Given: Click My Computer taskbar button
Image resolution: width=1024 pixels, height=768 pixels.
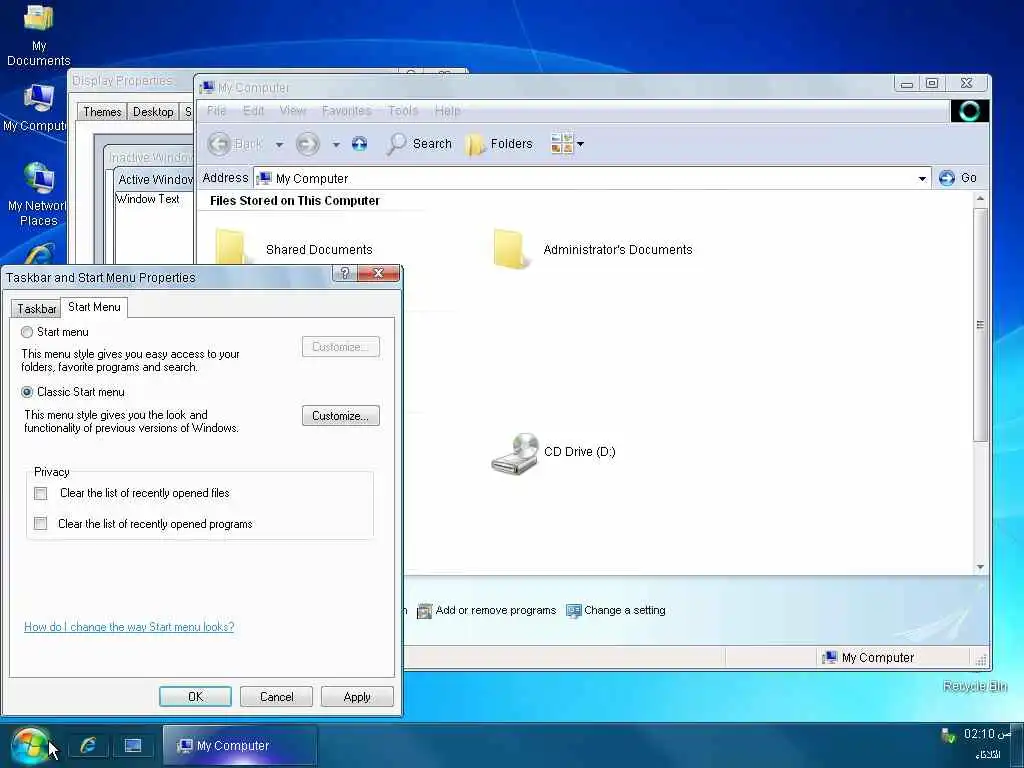Looking at the screenshot, I should coord(239,745).
